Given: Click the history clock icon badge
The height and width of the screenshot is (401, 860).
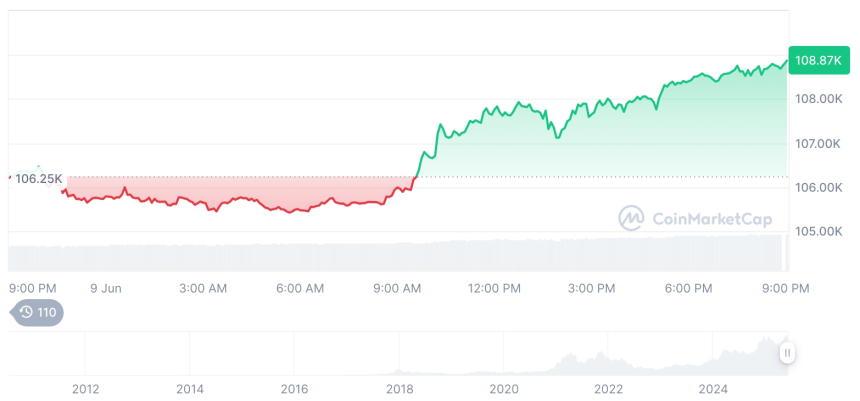Looking at the screenshot, I should (37, 312).
